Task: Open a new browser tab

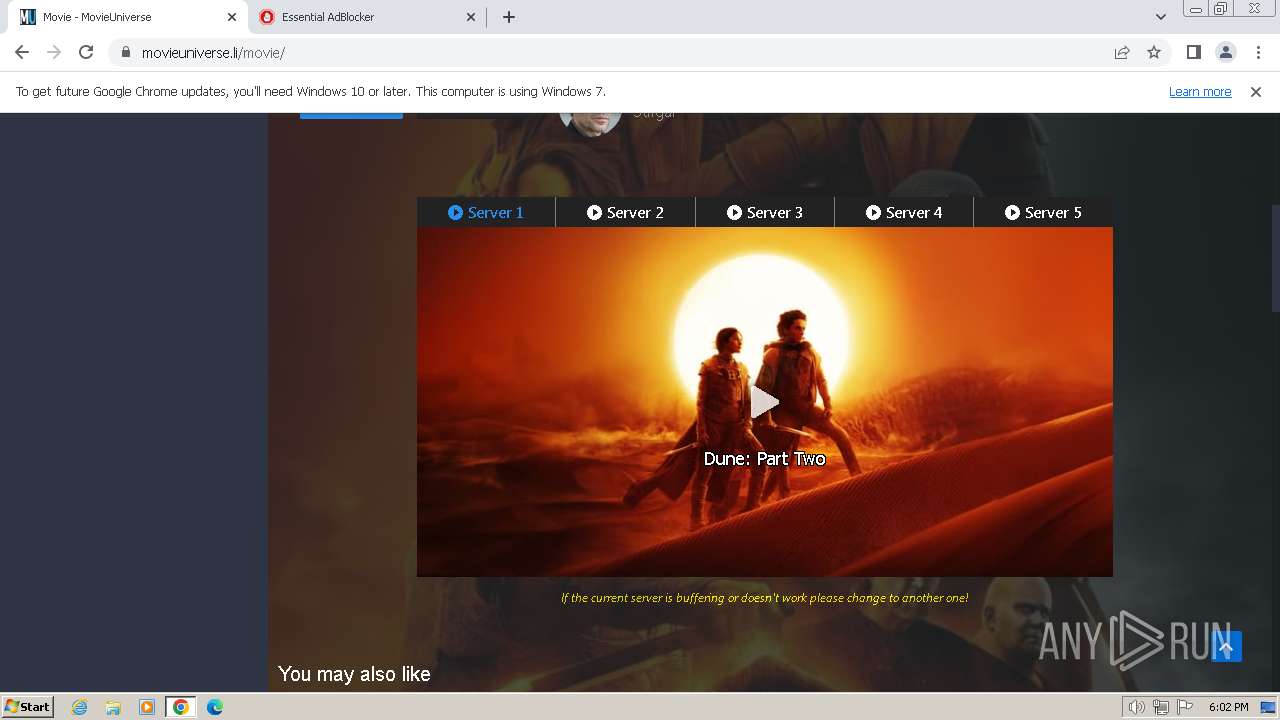Action: click(509, 17)
